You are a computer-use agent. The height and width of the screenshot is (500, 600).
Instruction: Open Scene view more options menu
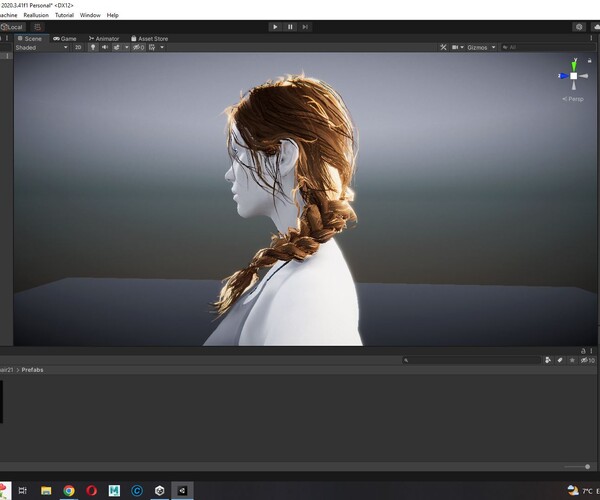pyautogui.click(x=591, y=38)
